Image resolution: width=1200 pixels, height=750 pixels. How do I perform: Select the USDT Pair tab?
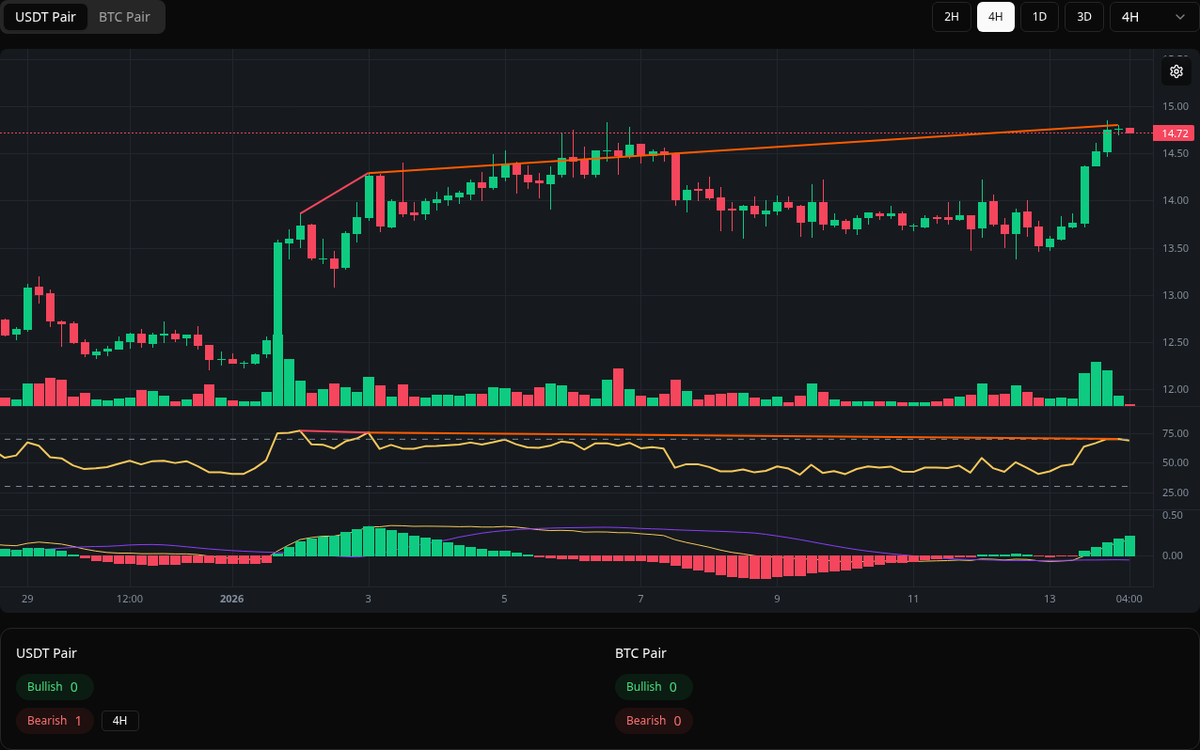tap(45, 16)
